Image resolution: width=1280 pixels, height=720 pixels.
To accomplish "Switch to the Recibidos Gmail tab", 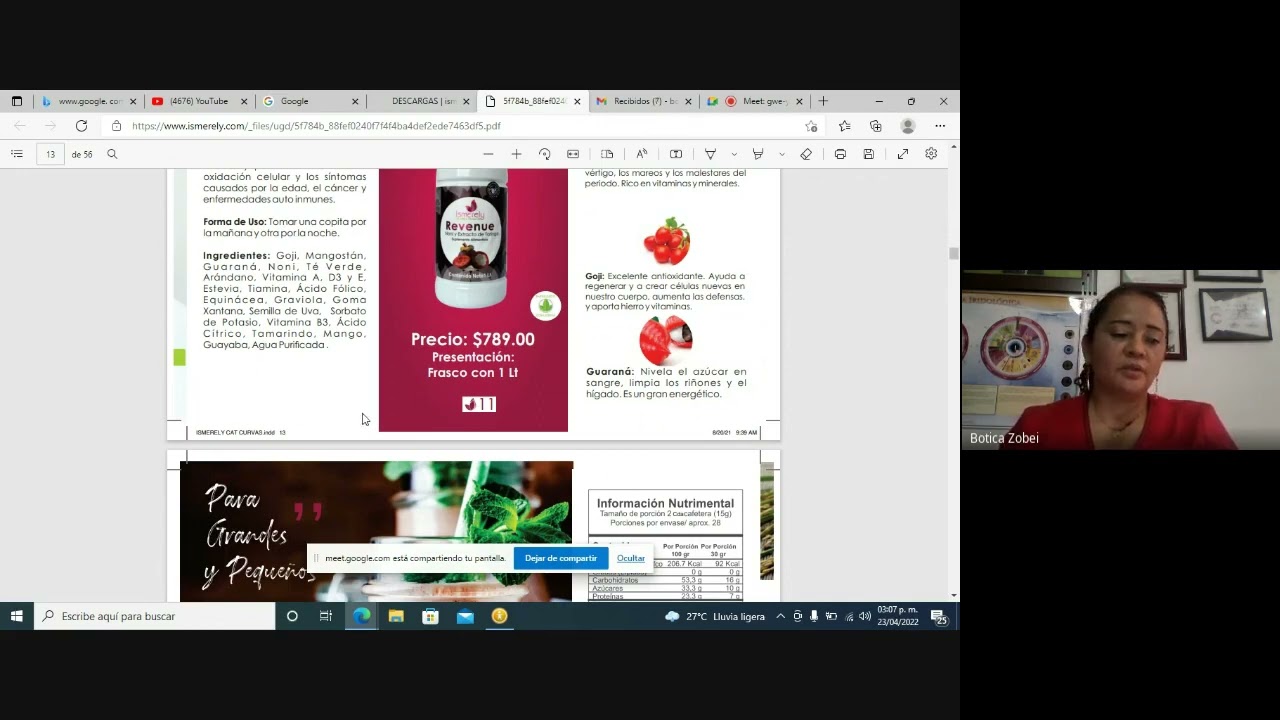I will (x=644, y=101).
